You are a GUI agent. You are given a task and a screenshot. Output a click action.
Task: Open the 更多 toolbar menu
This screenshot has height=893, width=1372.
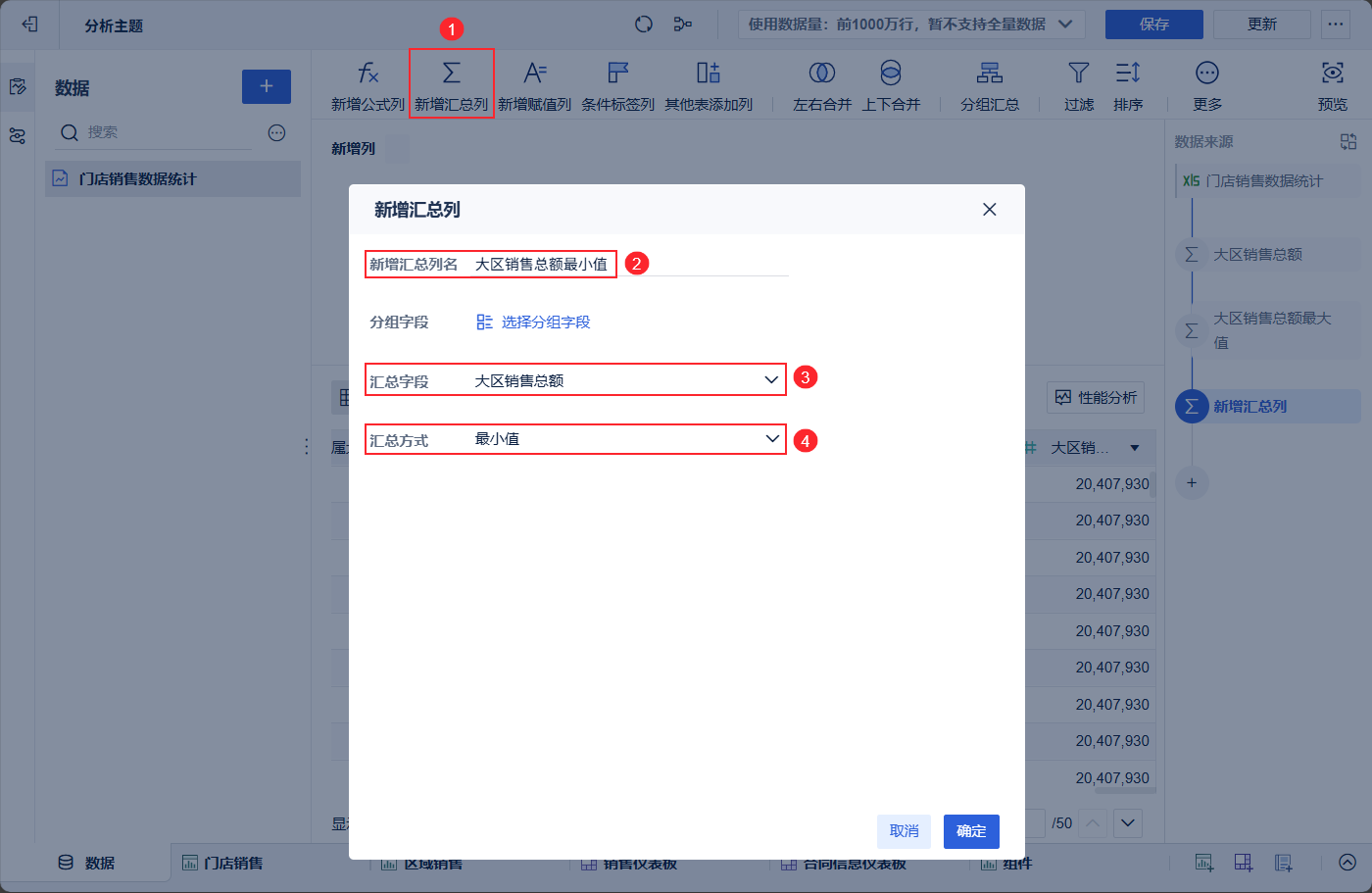coord(1207,85)
